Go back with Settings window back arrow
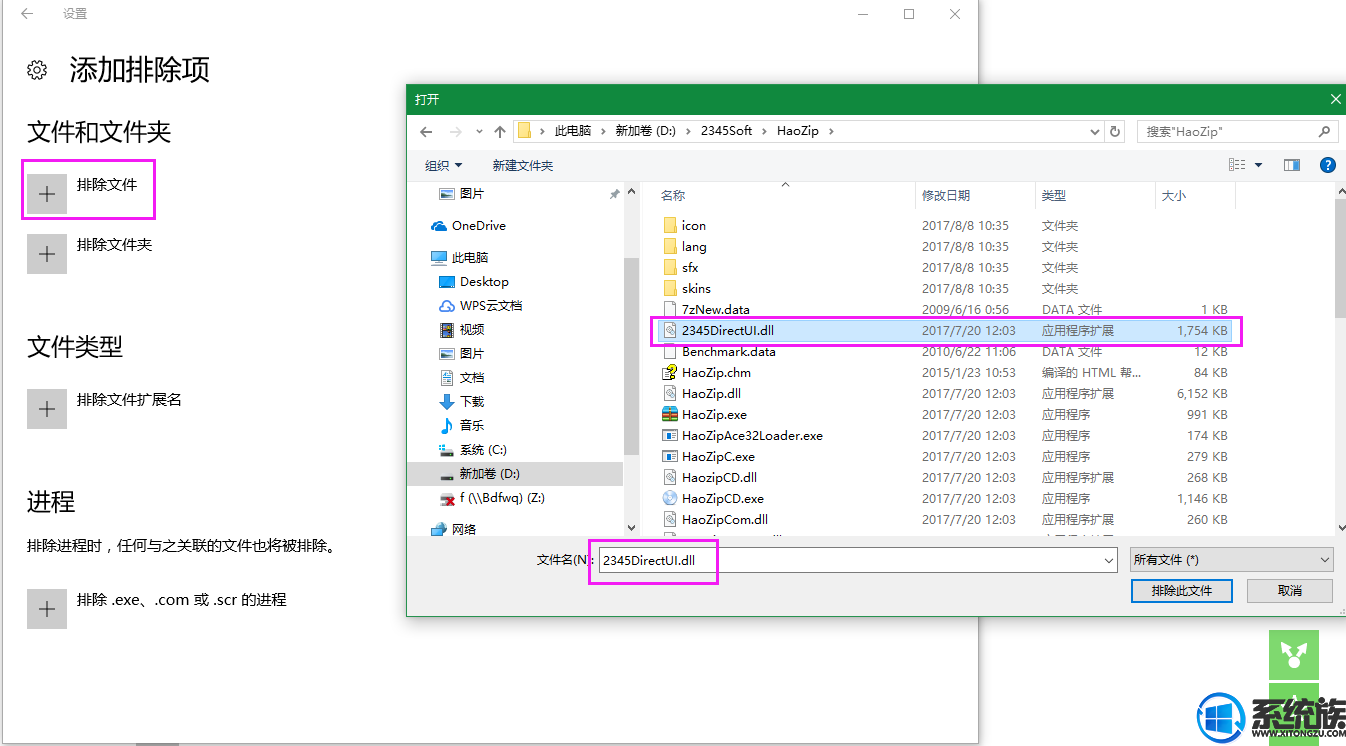The width and height of the screenshot is (1346, 746). point(27,14)
